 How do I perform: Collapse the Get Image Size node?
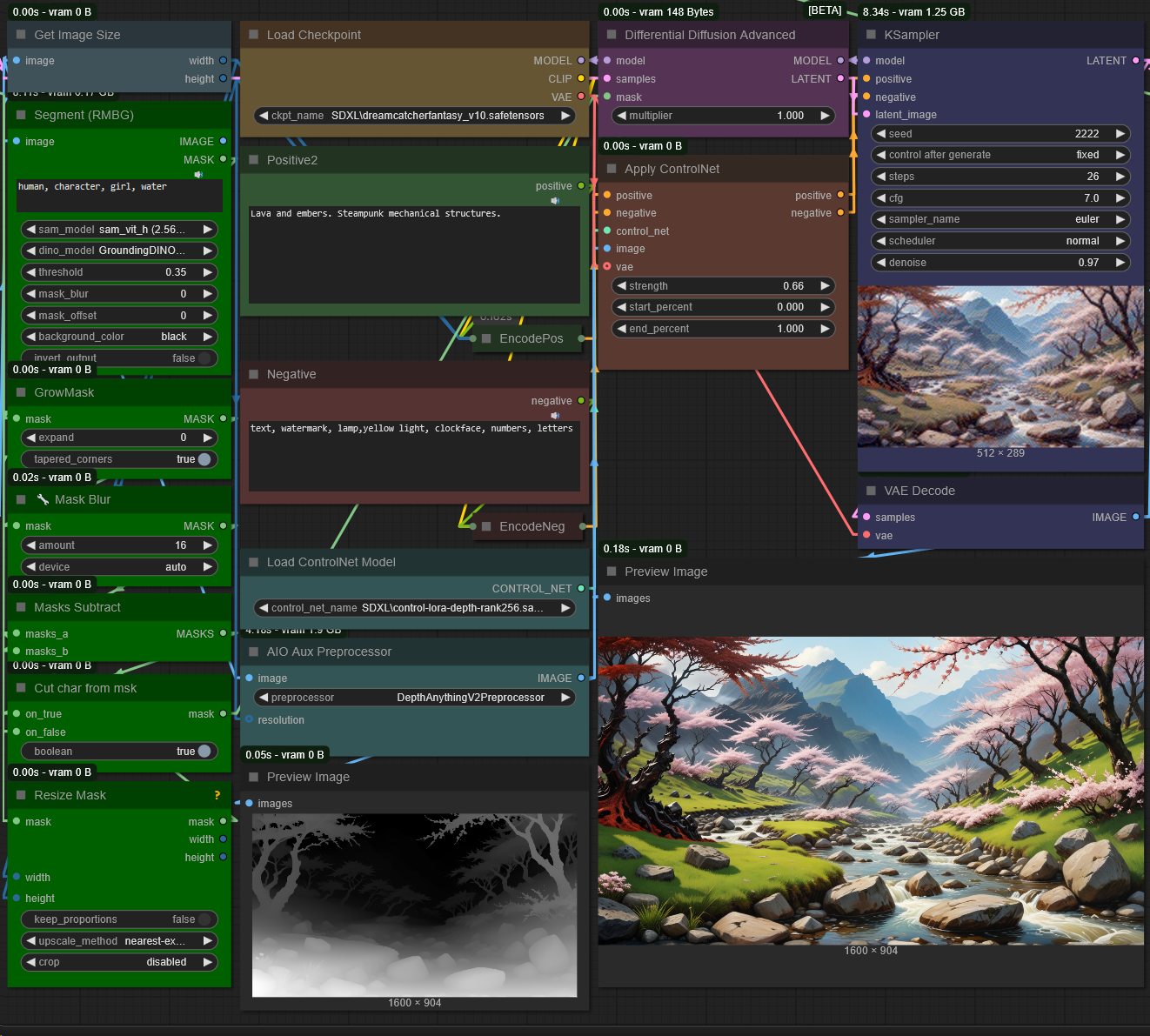click(22, 35)
